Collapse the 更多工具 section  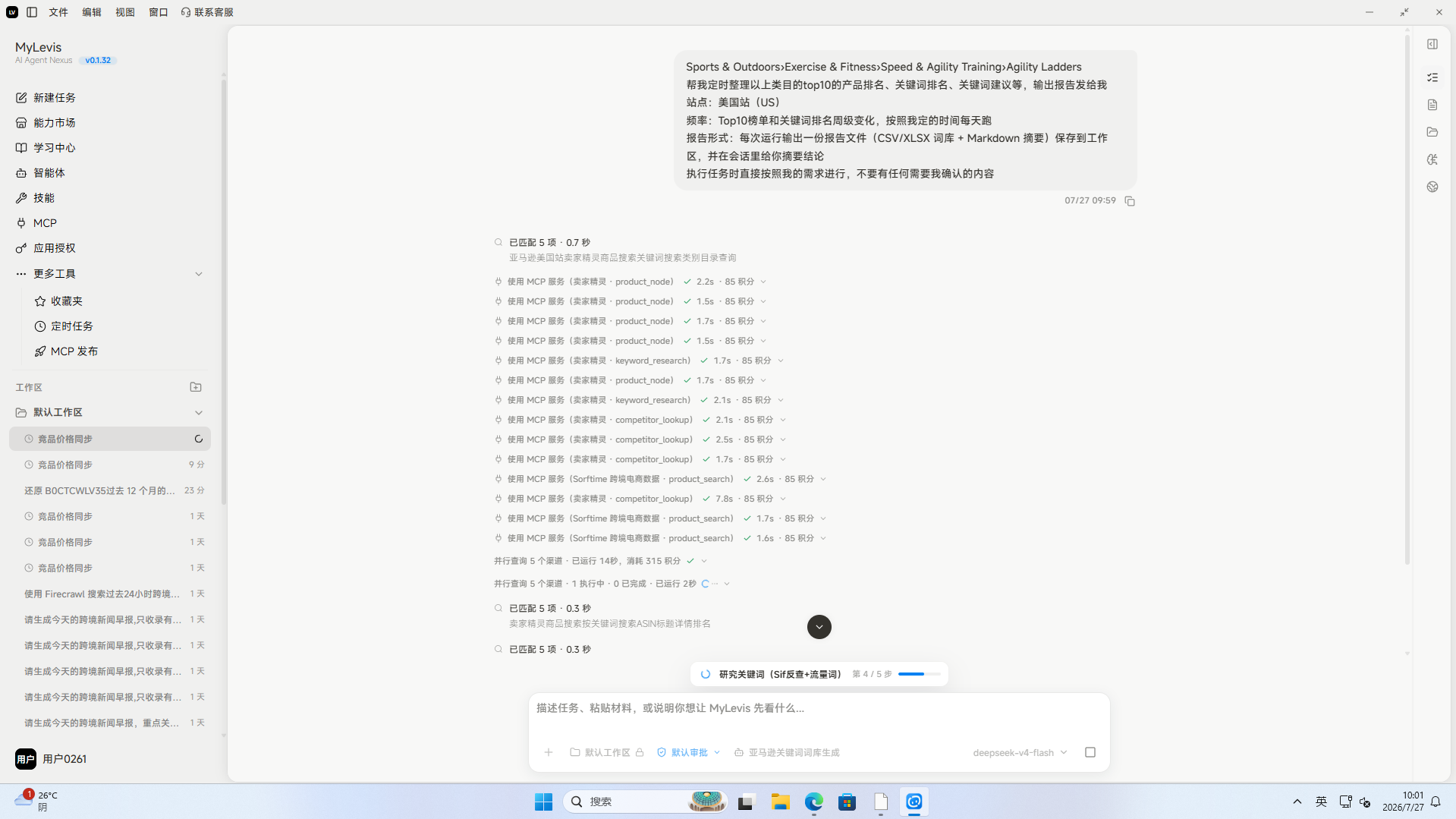pos(199,274)
